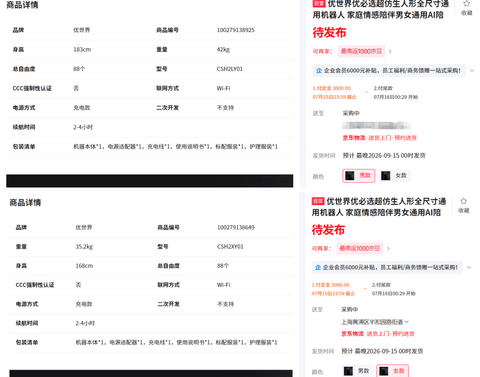Click the model value CSH2LY01
The image size is (480, 377).
(230, 69)
